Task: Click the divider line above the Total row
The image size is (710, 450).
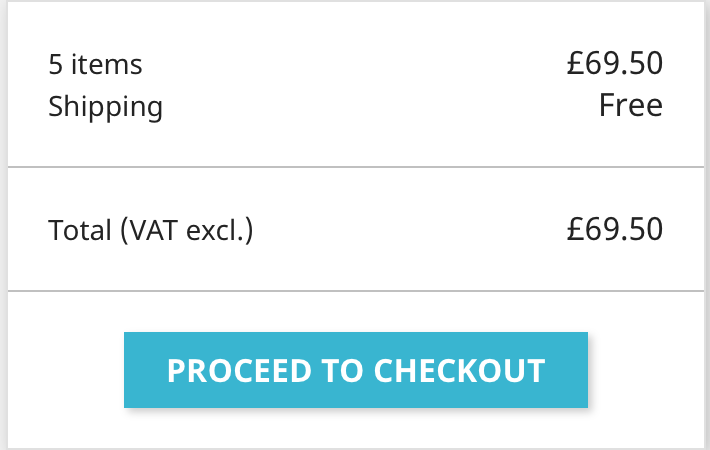Action: pos(355,167)
